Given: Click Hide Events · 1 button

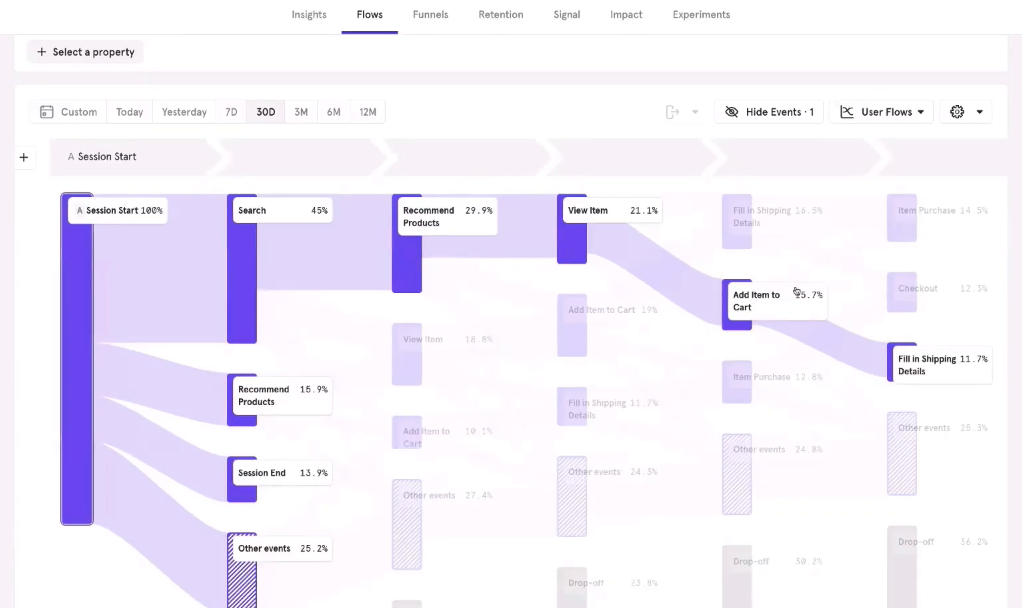Looking at the screenshot, I should 769,112.
